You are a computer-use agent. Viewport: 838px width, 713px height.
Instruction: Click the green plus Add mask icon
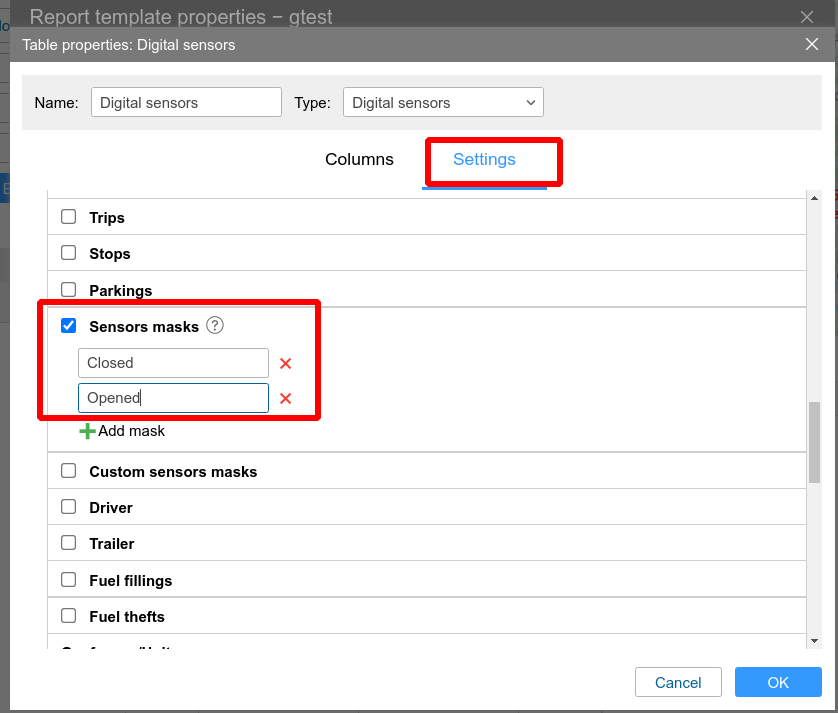(88, 431)
